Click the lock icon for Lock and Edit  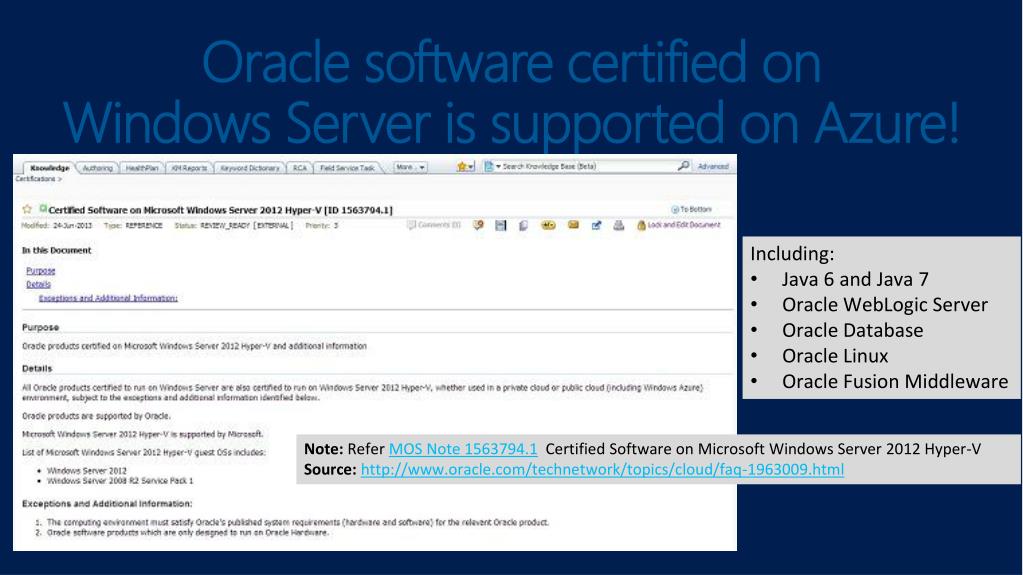pos(641,225)
